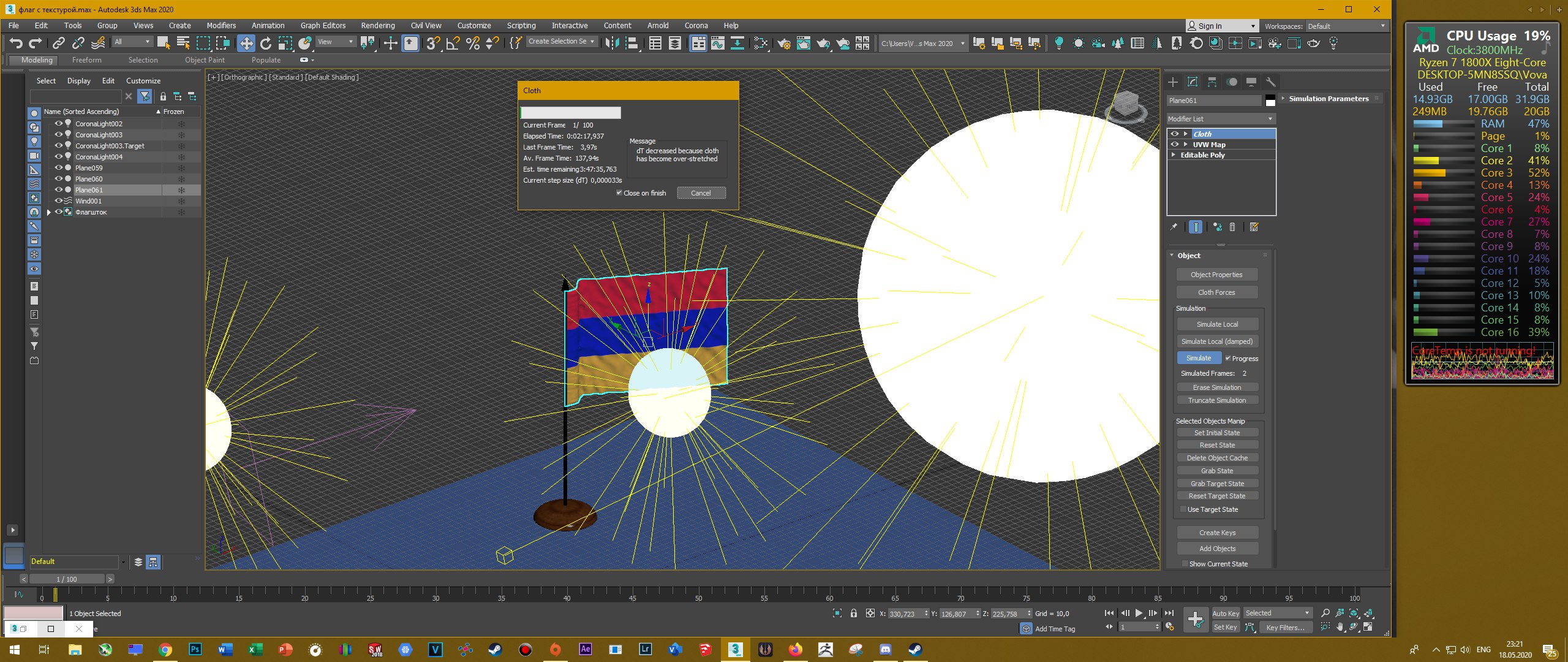The width and height of the screenshot is (1568, 662).
Task: Open the Utilities wrench panel tab
Action: pyautogui.click(x=1271, y=82)
